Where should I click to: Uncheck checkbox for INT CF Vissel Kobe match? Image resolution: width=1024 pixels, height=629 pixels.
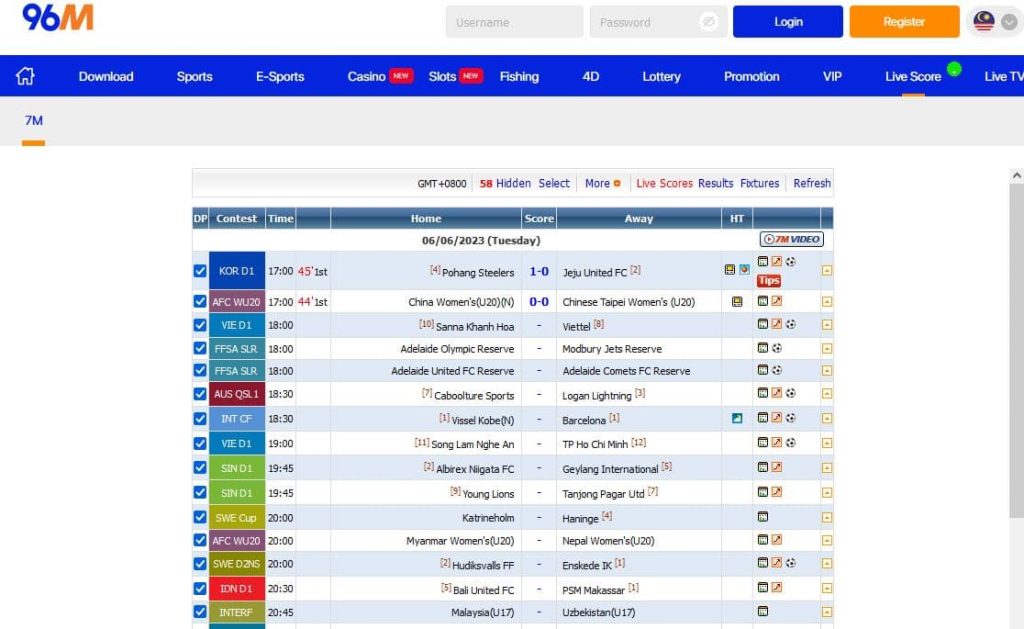coord(200,419)
